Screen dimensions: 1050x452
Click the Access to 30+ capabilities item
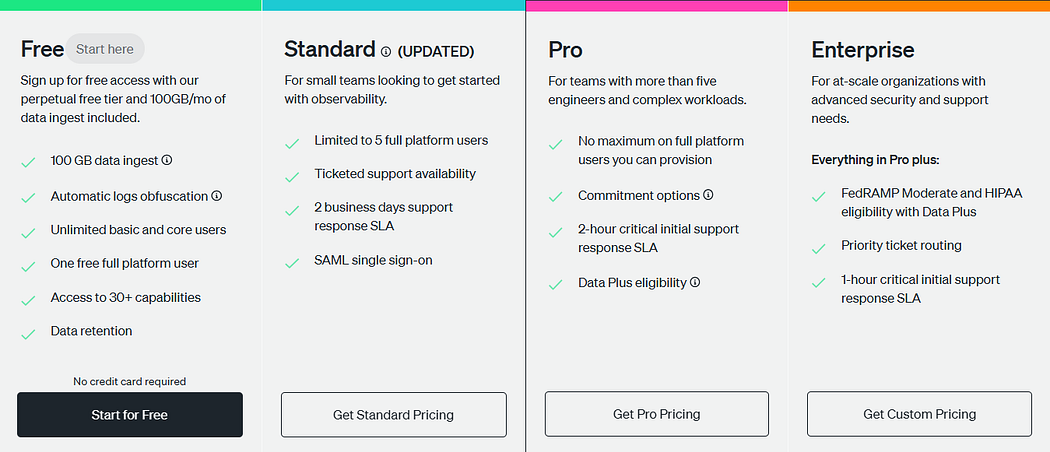click(x=125, y=298)
